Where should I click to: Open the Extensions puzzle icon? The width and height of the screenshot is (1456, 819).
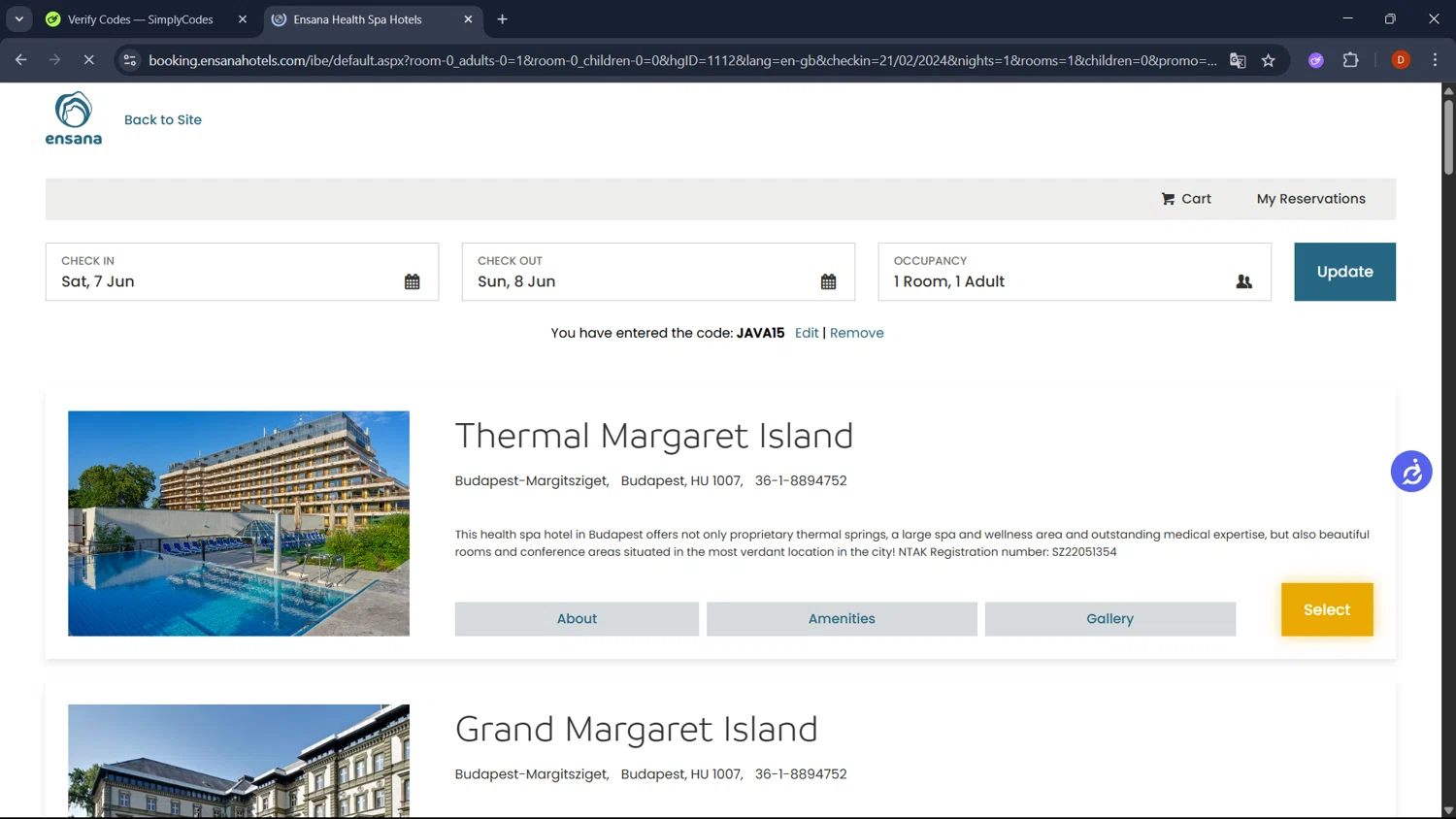point(1350,60)
